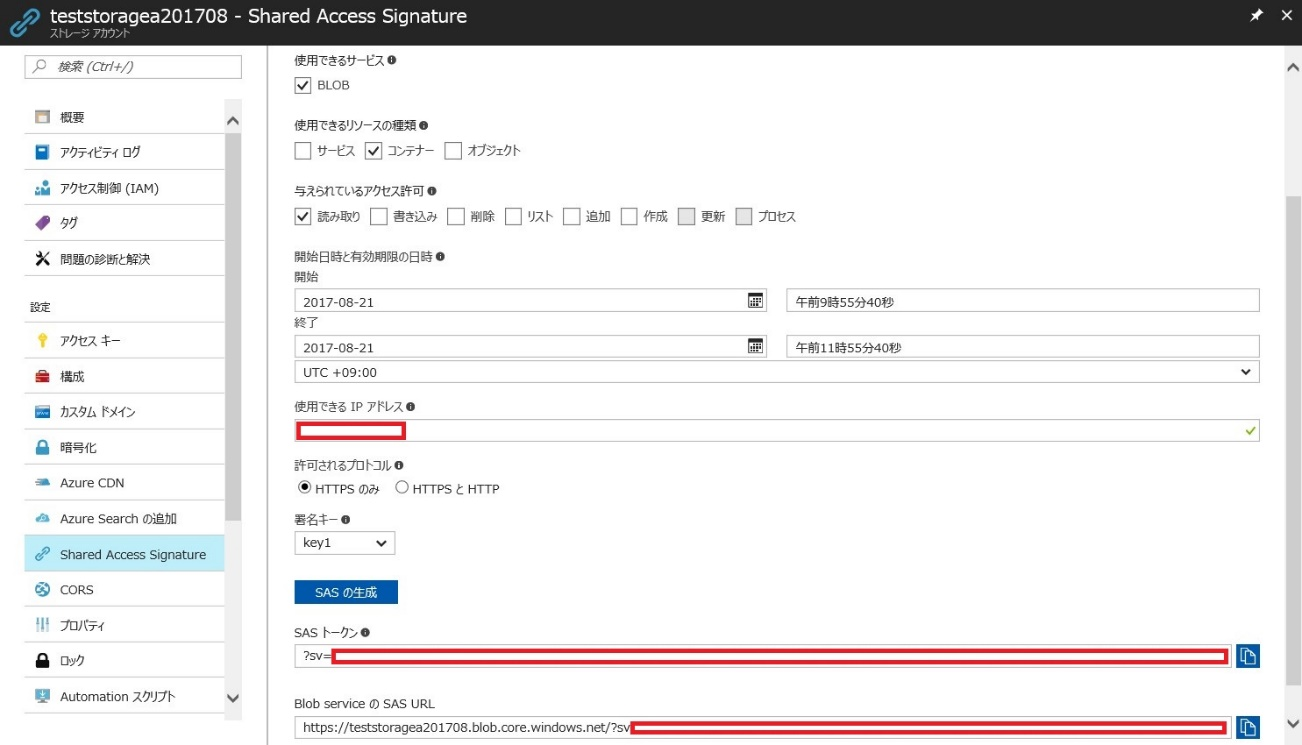Click the 概要 overview icon in sidebar
Screen dimensions: 1302x745
[42, 117]
